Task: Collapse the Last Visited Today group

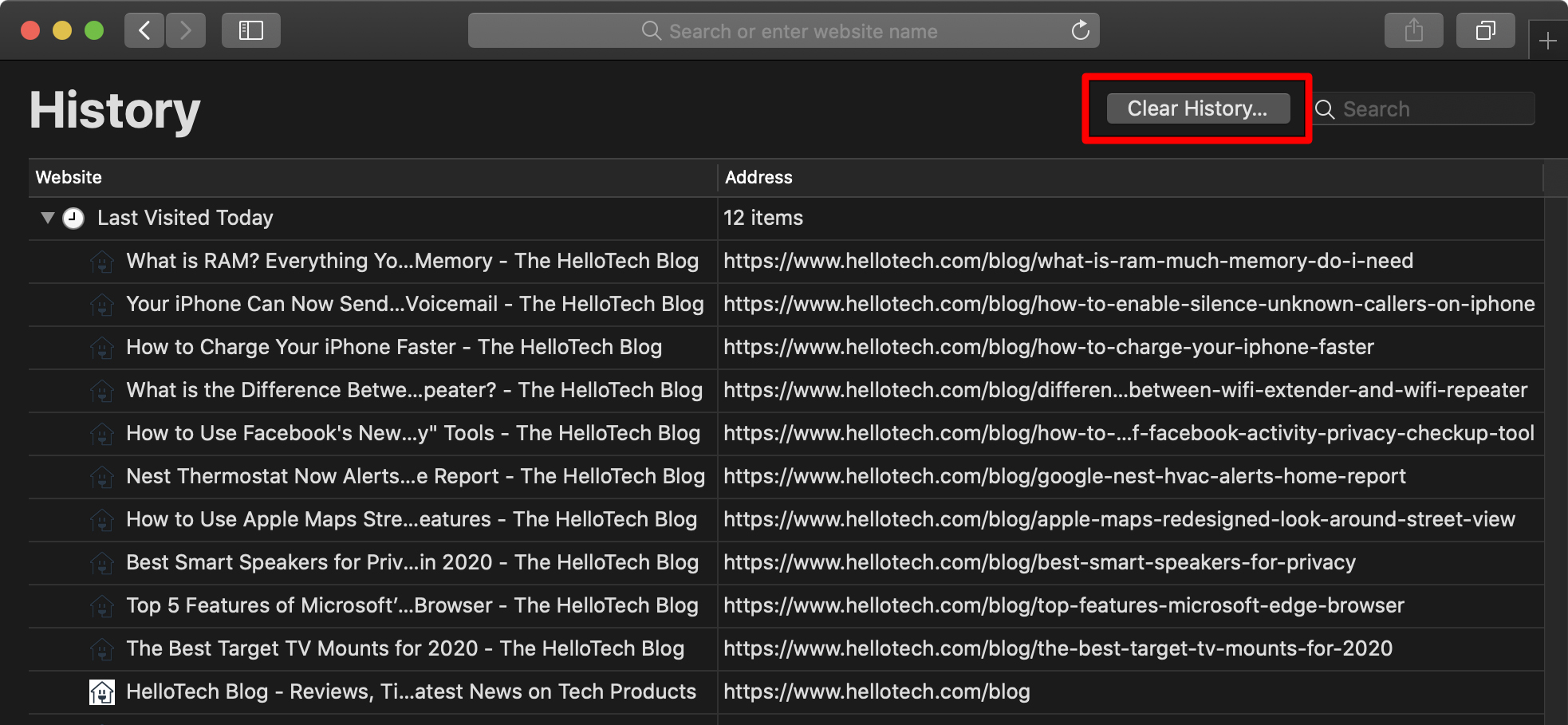Action: pyautogui.click(x=48, y=218)
